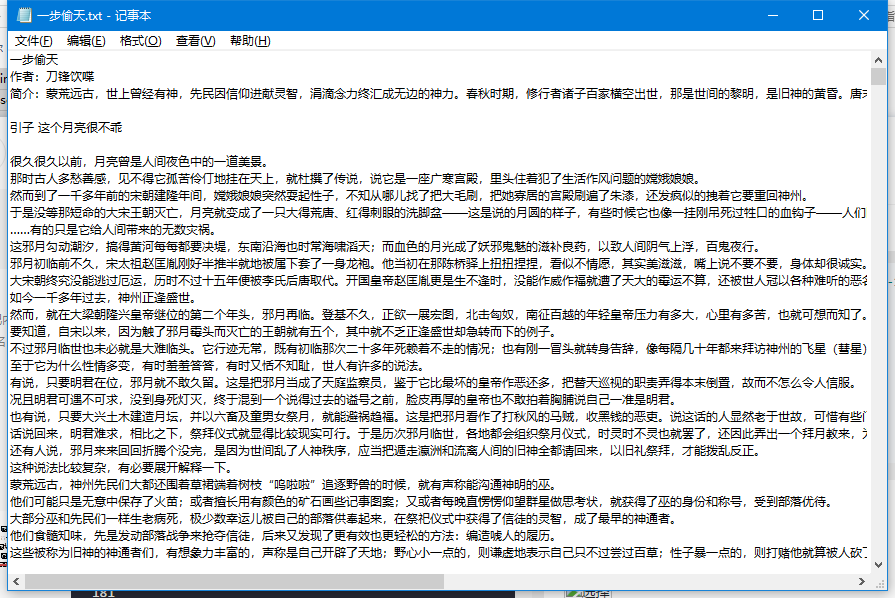Viewport: 895px width, 598px height.
Task: Place cursor in the first line 一步偷天
Action: 35,61
